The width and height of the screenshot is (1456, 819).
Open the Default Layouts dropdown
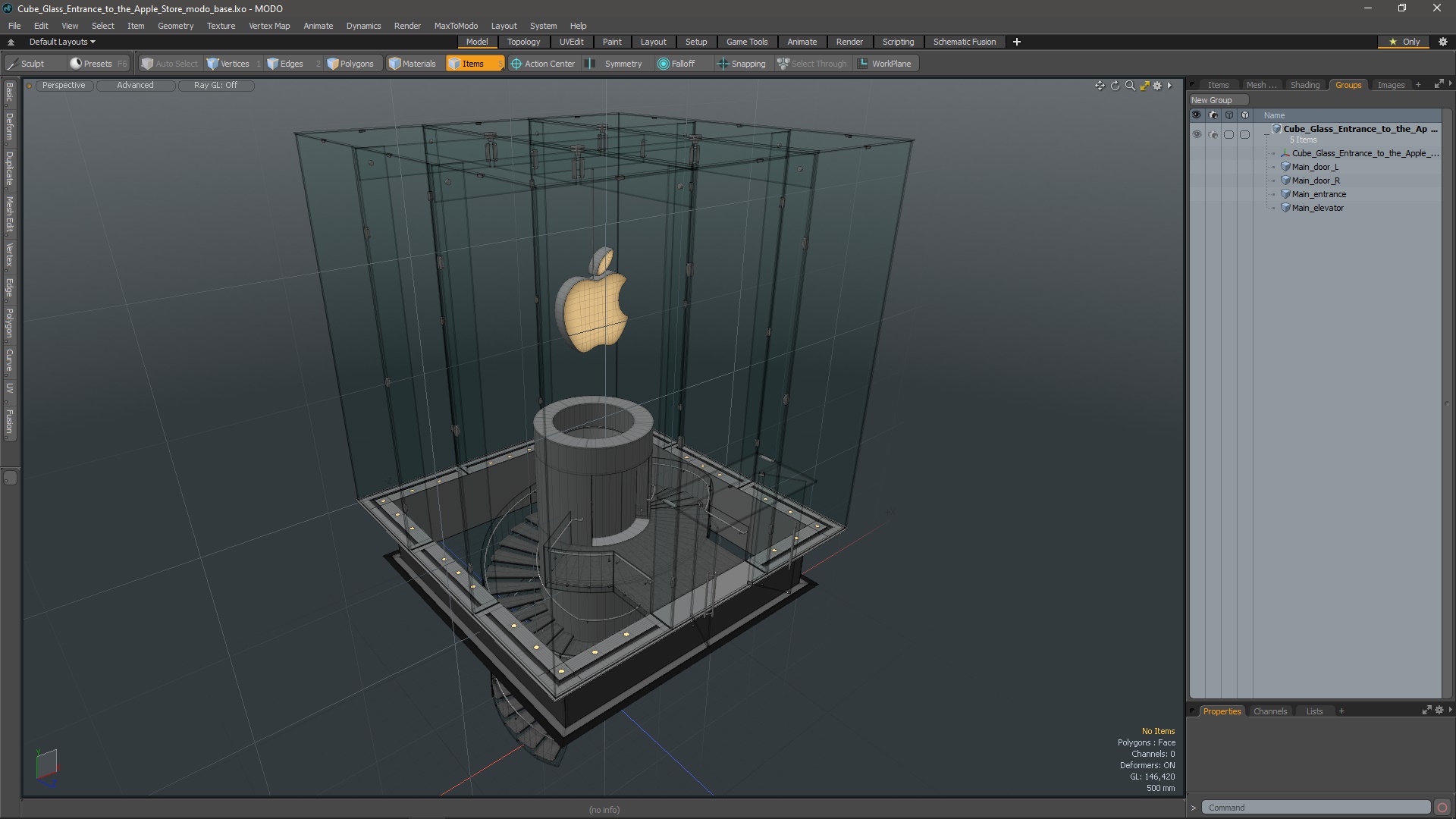click(62, 42)
